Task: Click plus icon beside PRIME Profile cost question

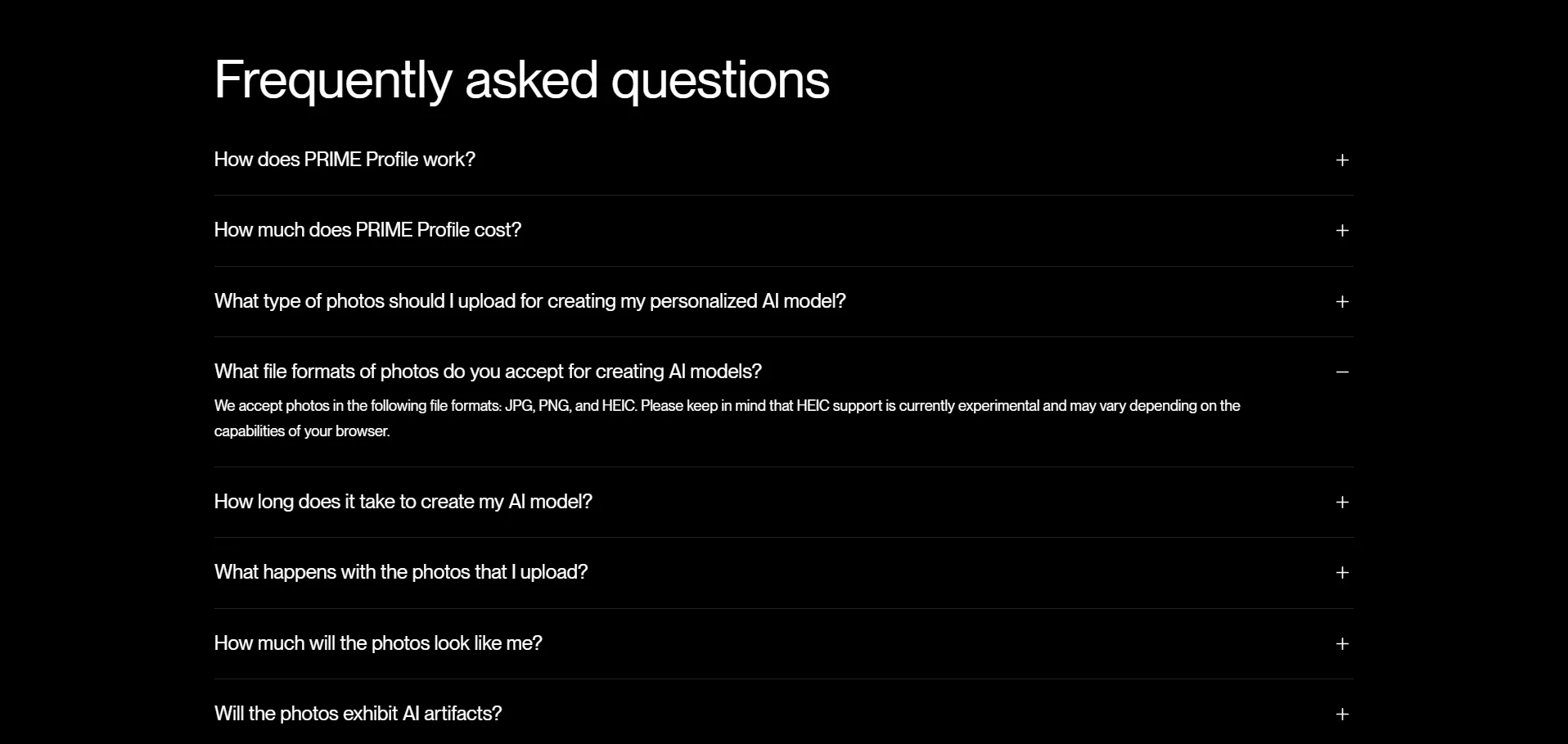Action: click(x=1342, y=231)
